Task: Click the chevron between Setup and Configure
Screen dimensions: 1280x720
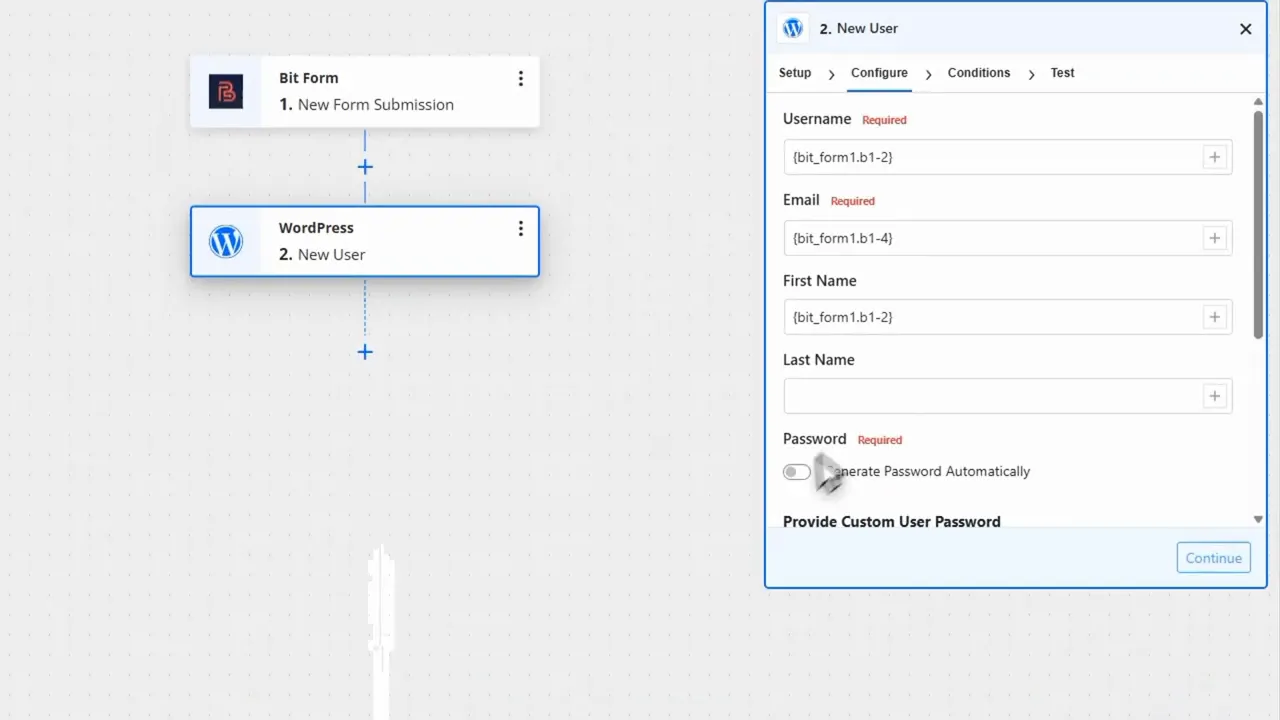Action: [x=831, y=73]
